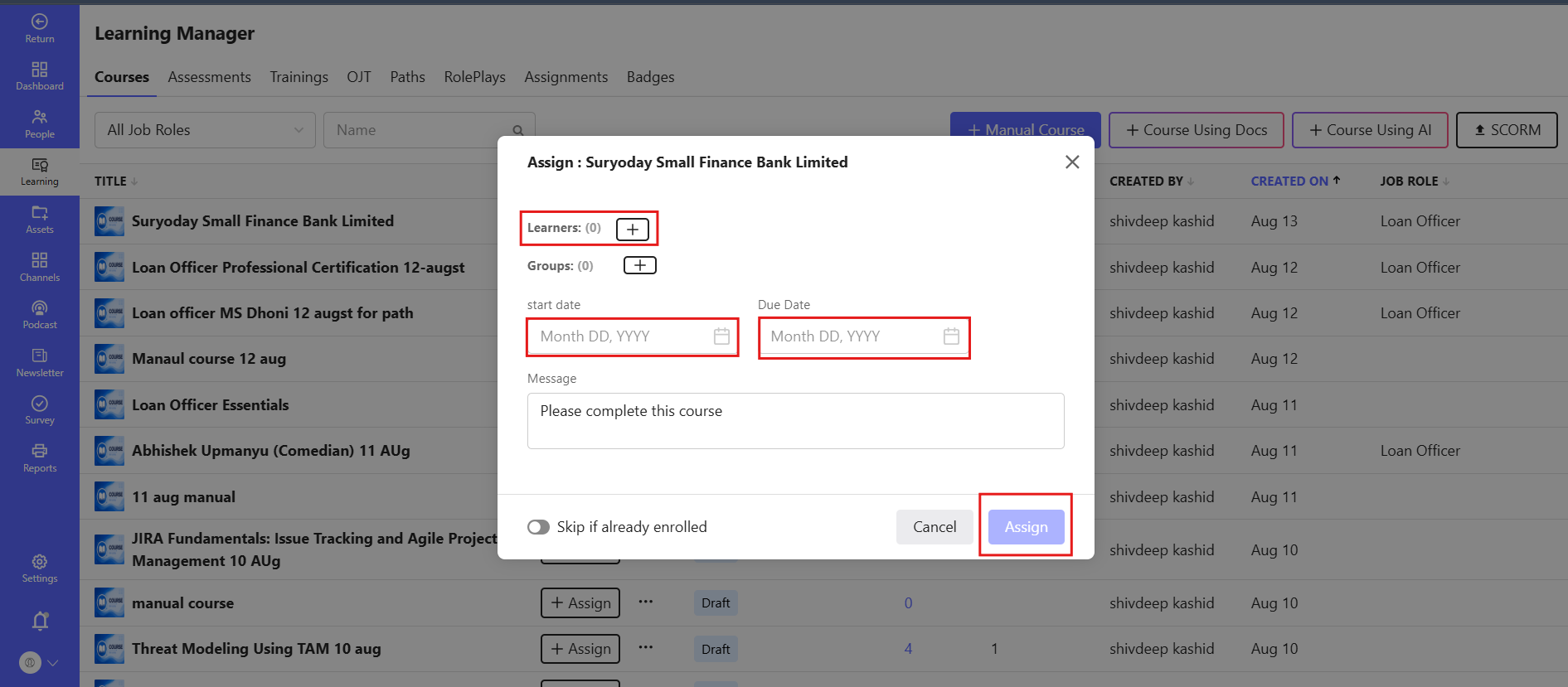Open the Survey section in sidebar
Viewport: 1568px width, 687px height.
(x=40, y=410)
